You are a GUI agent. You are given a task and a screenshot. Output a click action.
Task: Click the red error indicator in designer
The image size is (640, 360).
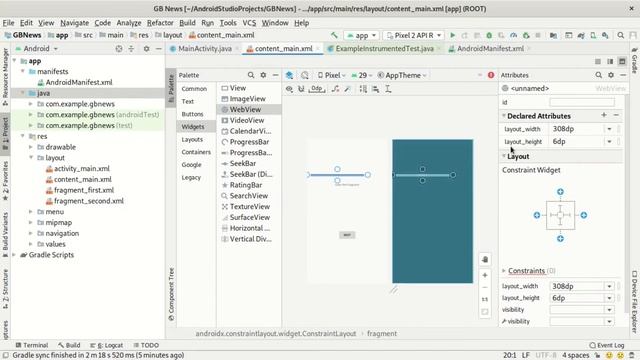click(491, 75)
